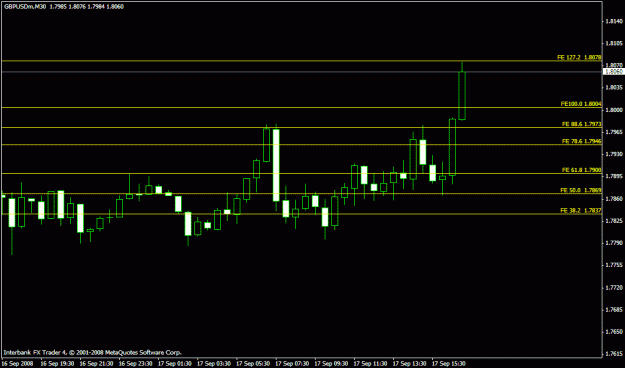Screen dimensions: 625x368
Task: Click the 17 Sep 03:30 time label
Action: [213, 364]
